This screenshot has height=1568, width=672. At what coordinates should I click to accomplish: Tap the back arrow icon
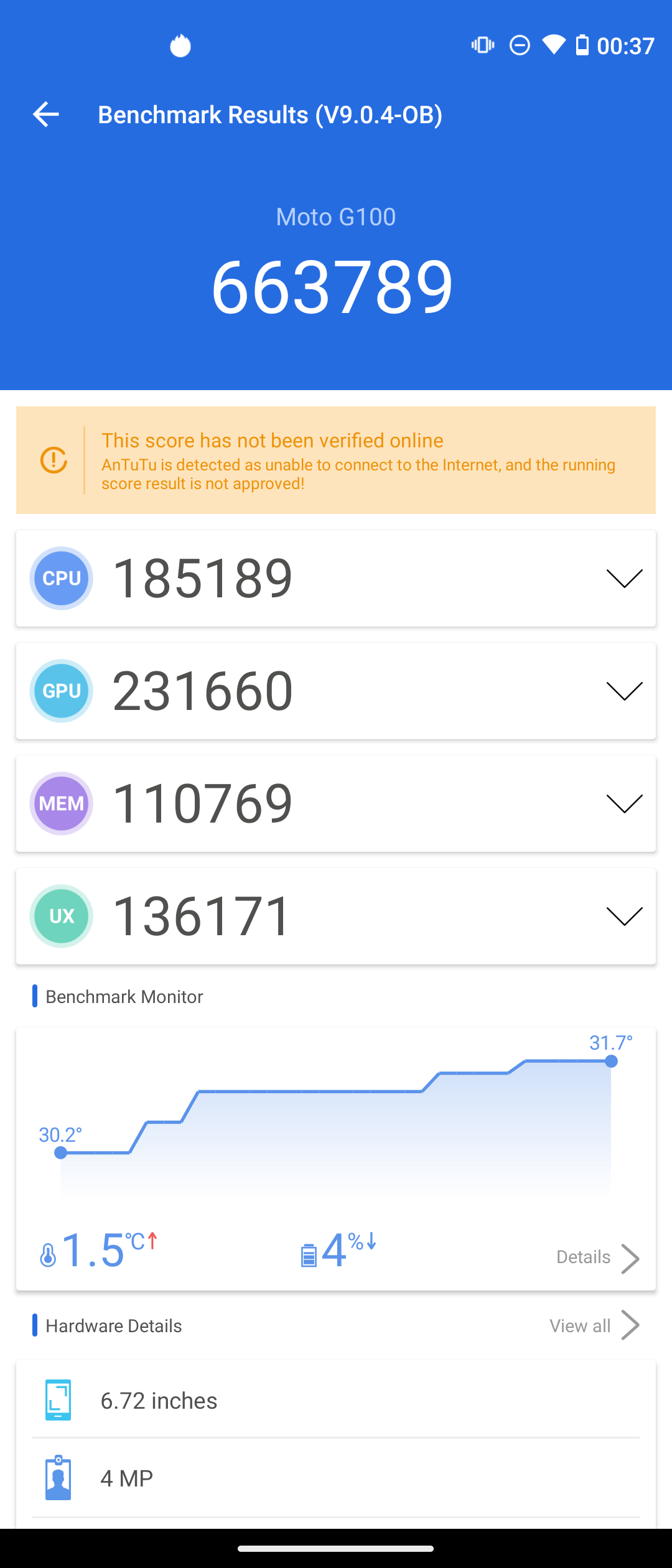[x=45, y=114]
